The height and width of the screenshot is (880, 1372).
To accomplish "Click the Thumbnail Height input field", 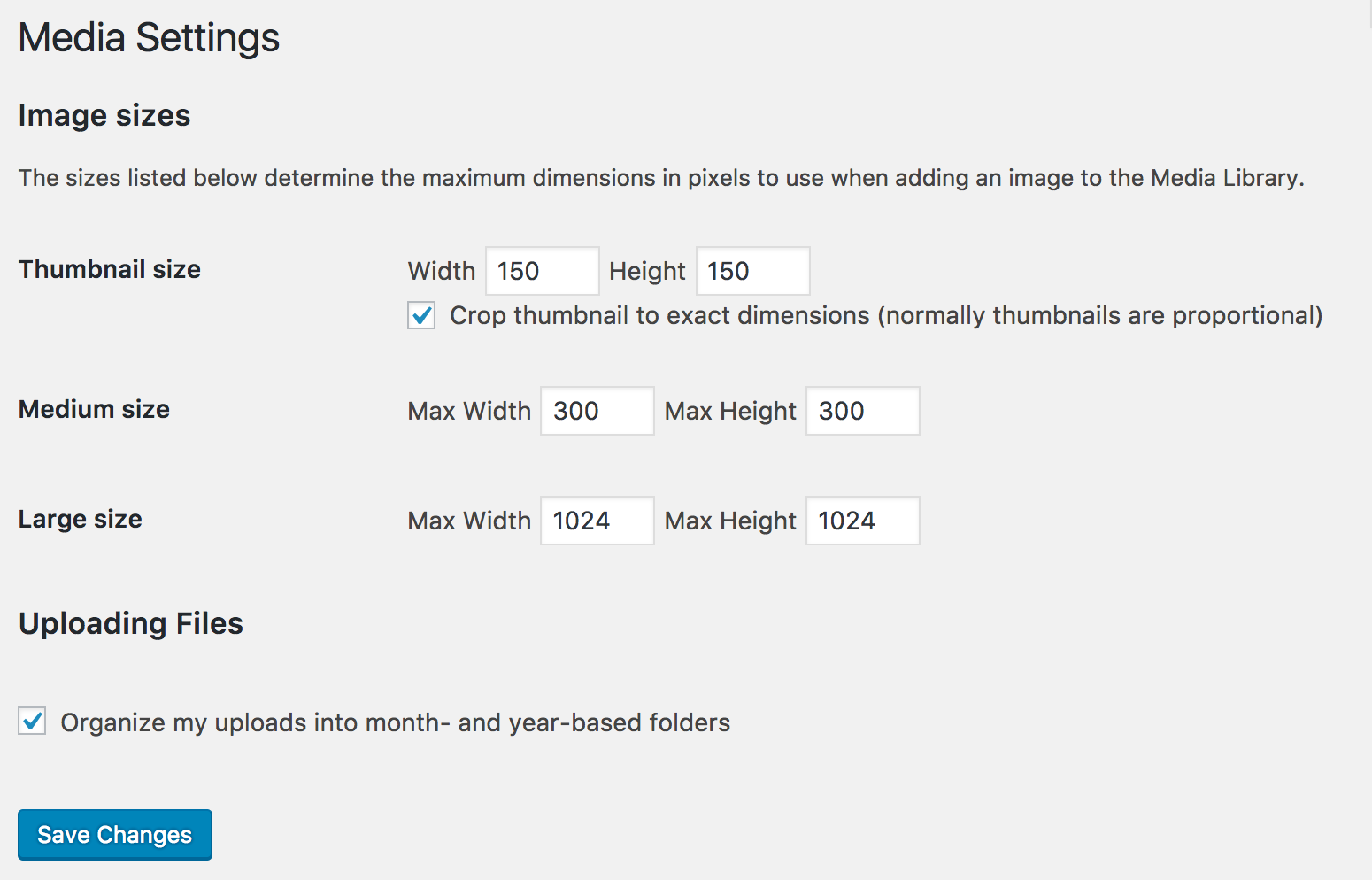I will pyautogui.click(x=753, y=271).
